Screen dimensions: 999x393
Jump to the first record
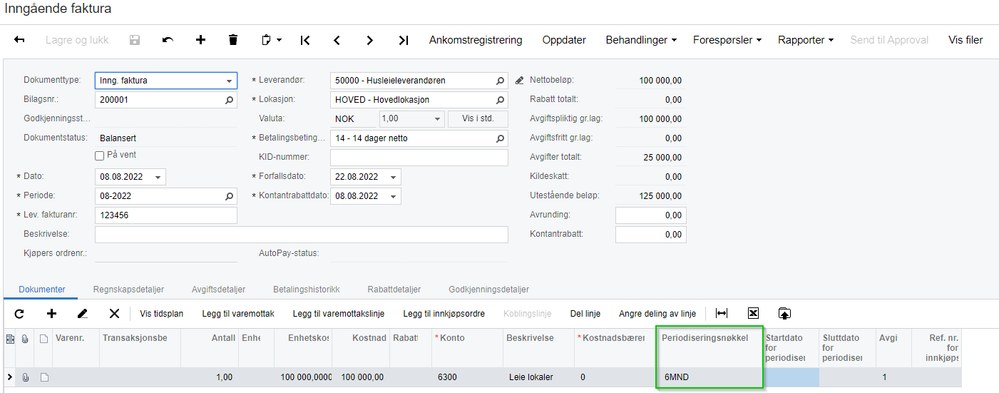click(305, 40)
